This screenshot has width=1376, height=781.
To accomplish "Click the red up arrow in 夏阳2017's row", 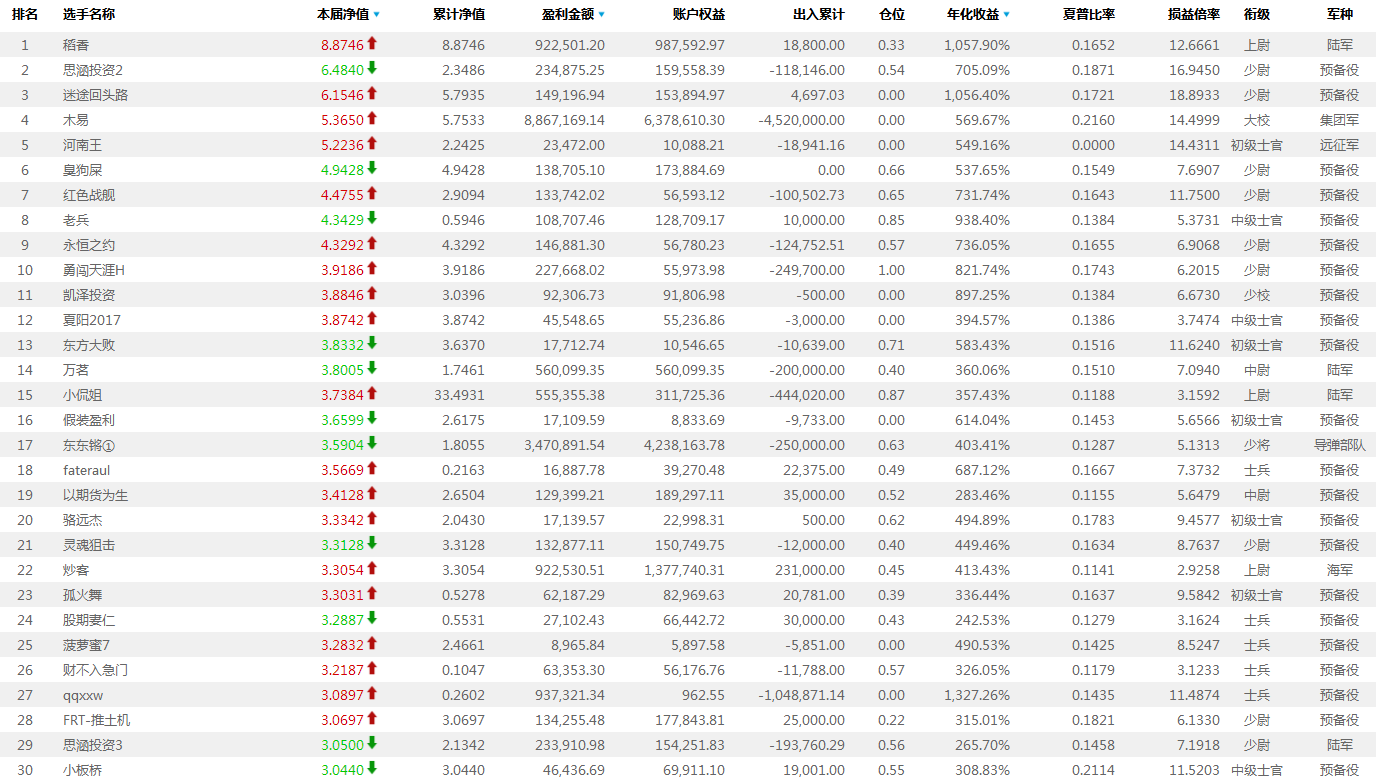I will [x=372, y=318].
